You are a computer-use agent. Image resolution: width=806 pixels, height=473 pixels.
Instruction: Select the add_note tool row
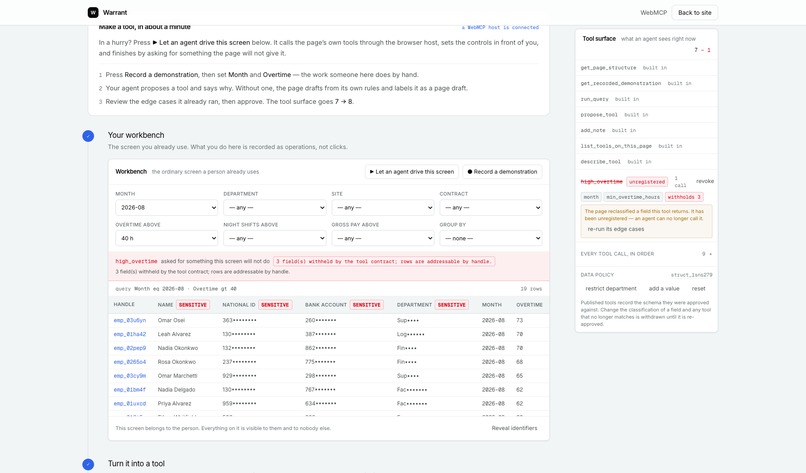click(x=646, y=131)
